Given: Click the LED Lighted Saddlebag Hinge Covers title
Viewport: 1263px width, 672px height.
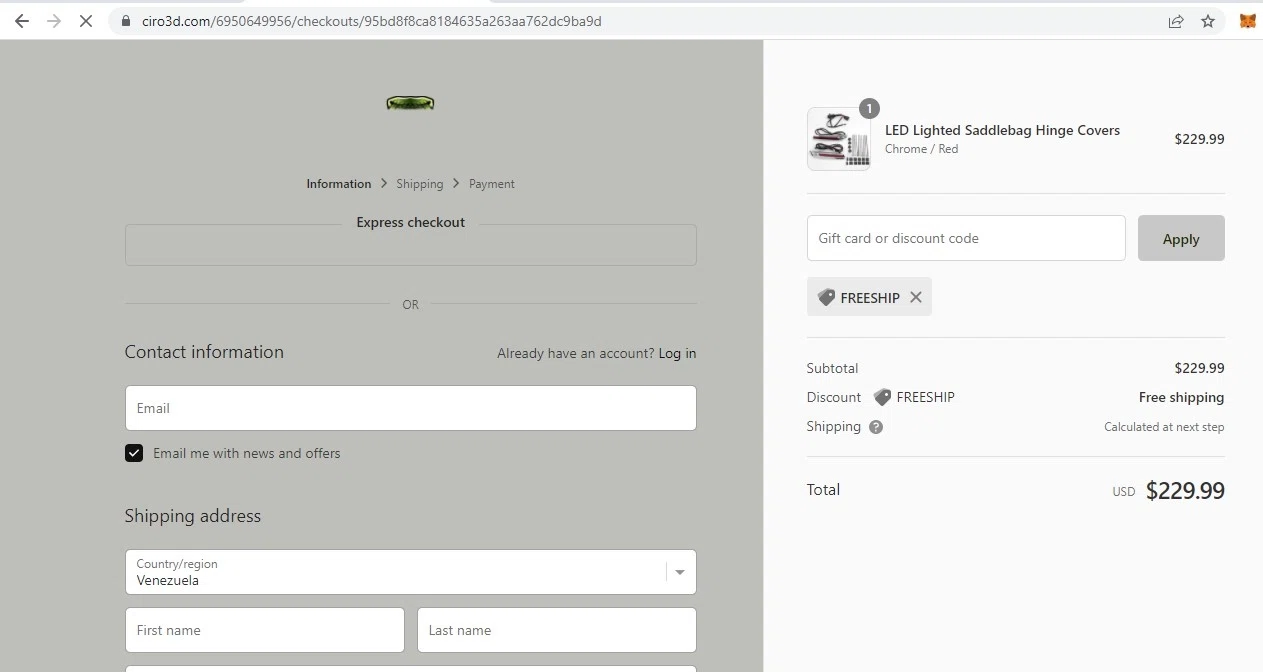Looking at the screenshot, I should (x=1002, y=130).
